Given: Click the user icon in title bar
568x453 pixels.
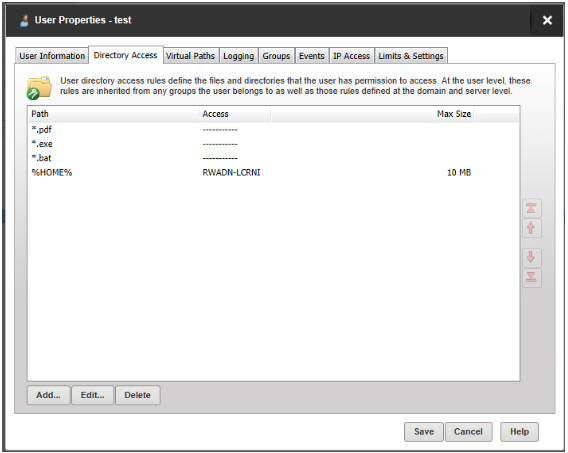Looking at the screenshot, I should (x=24, y=21).
